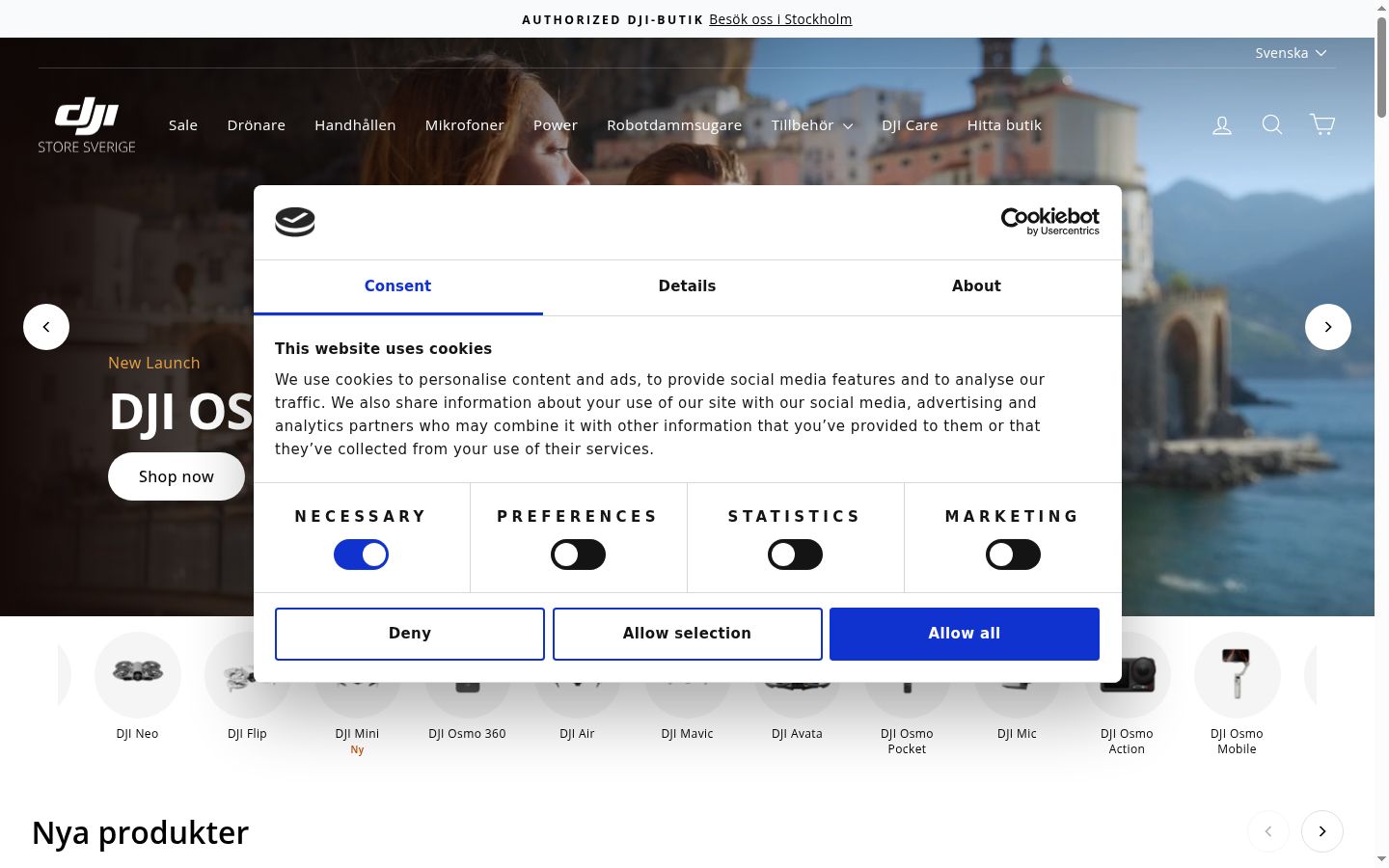Click the Allow selection button

[688, 634]
